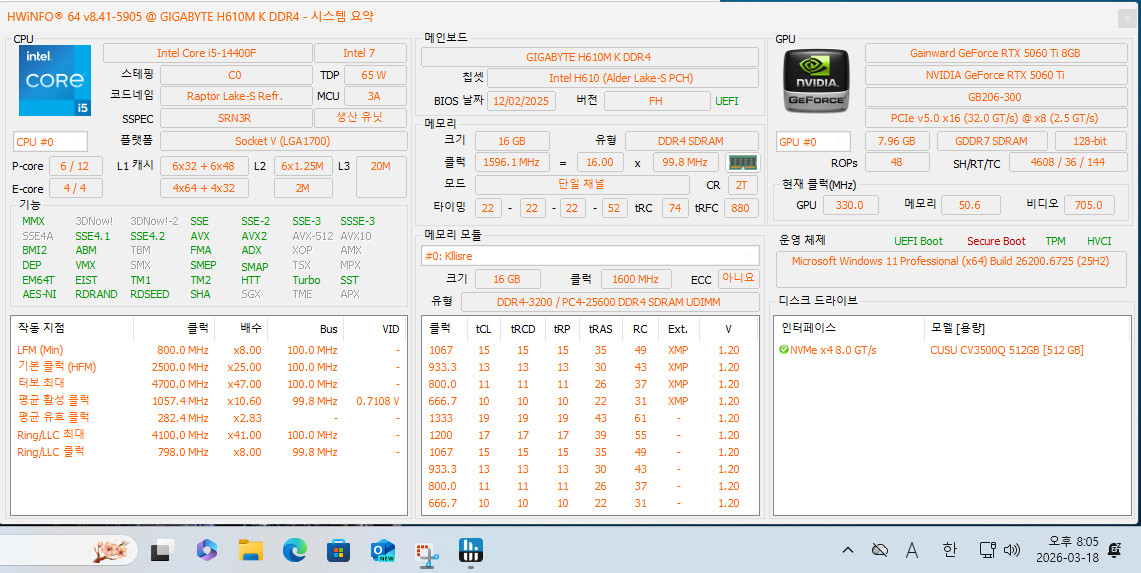This screenshot has height=573, width=1141.
Task: Show hidden system tray icons
Action: pos(848,550)
